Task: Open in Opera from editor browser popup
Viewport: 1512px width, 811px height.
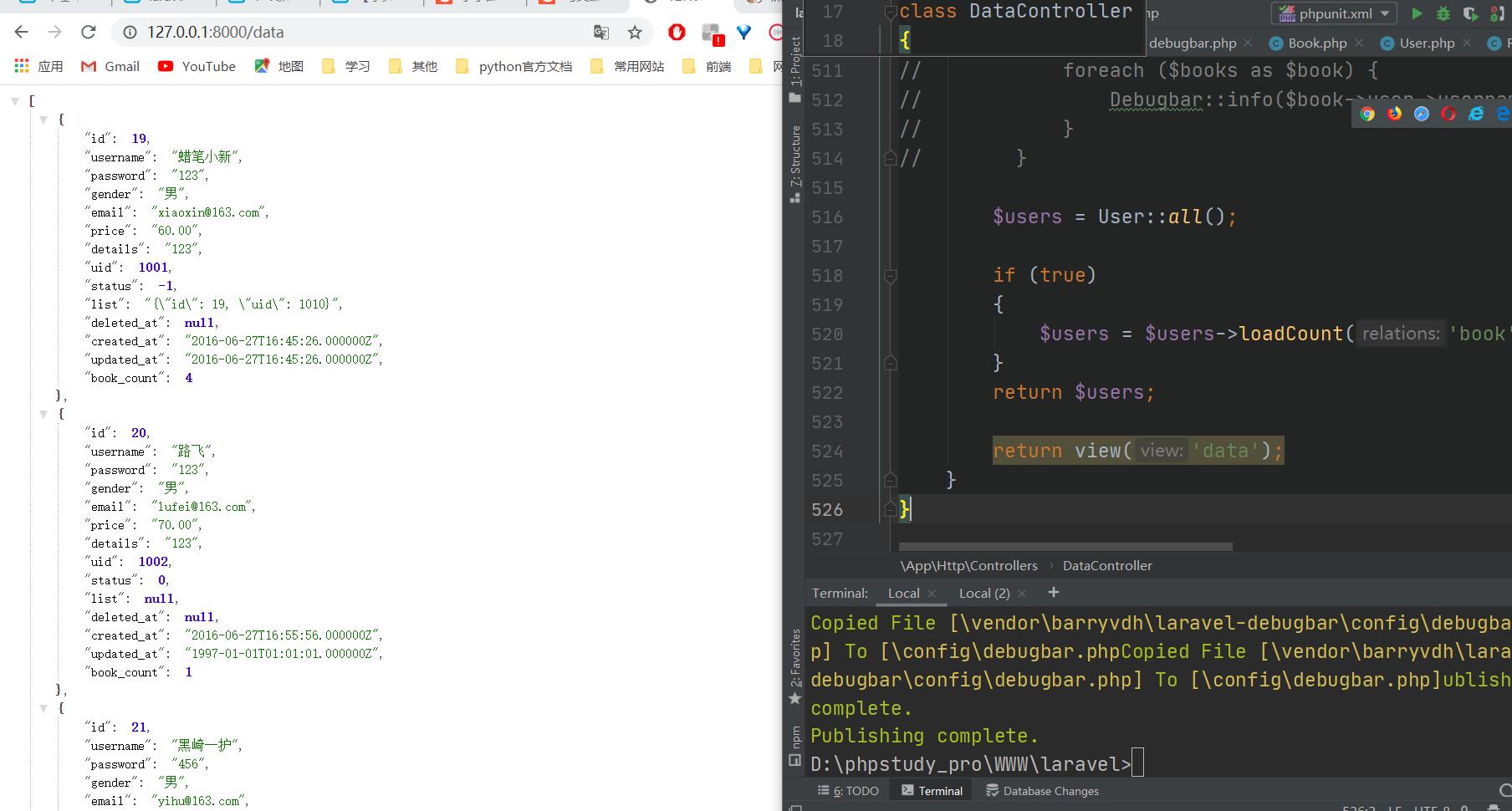Action: (1448, 114)
